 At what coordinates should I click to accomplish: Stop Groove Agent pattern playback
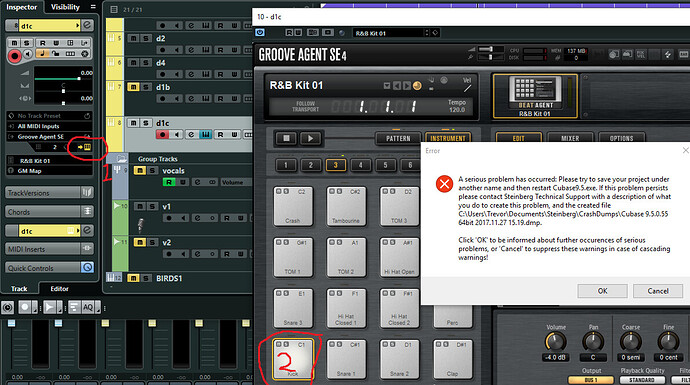click(286, 139)
